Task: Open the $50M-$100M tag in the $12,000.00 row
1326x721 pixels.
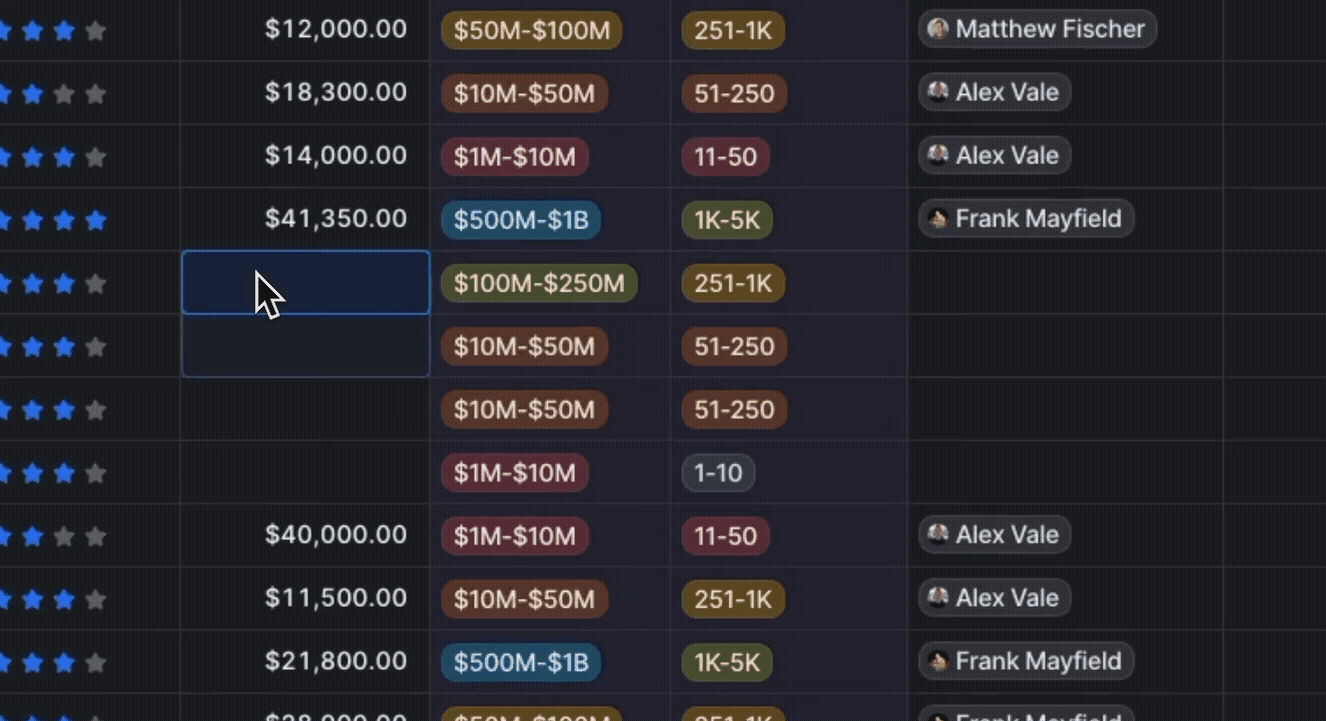Action: click(531, 30)
